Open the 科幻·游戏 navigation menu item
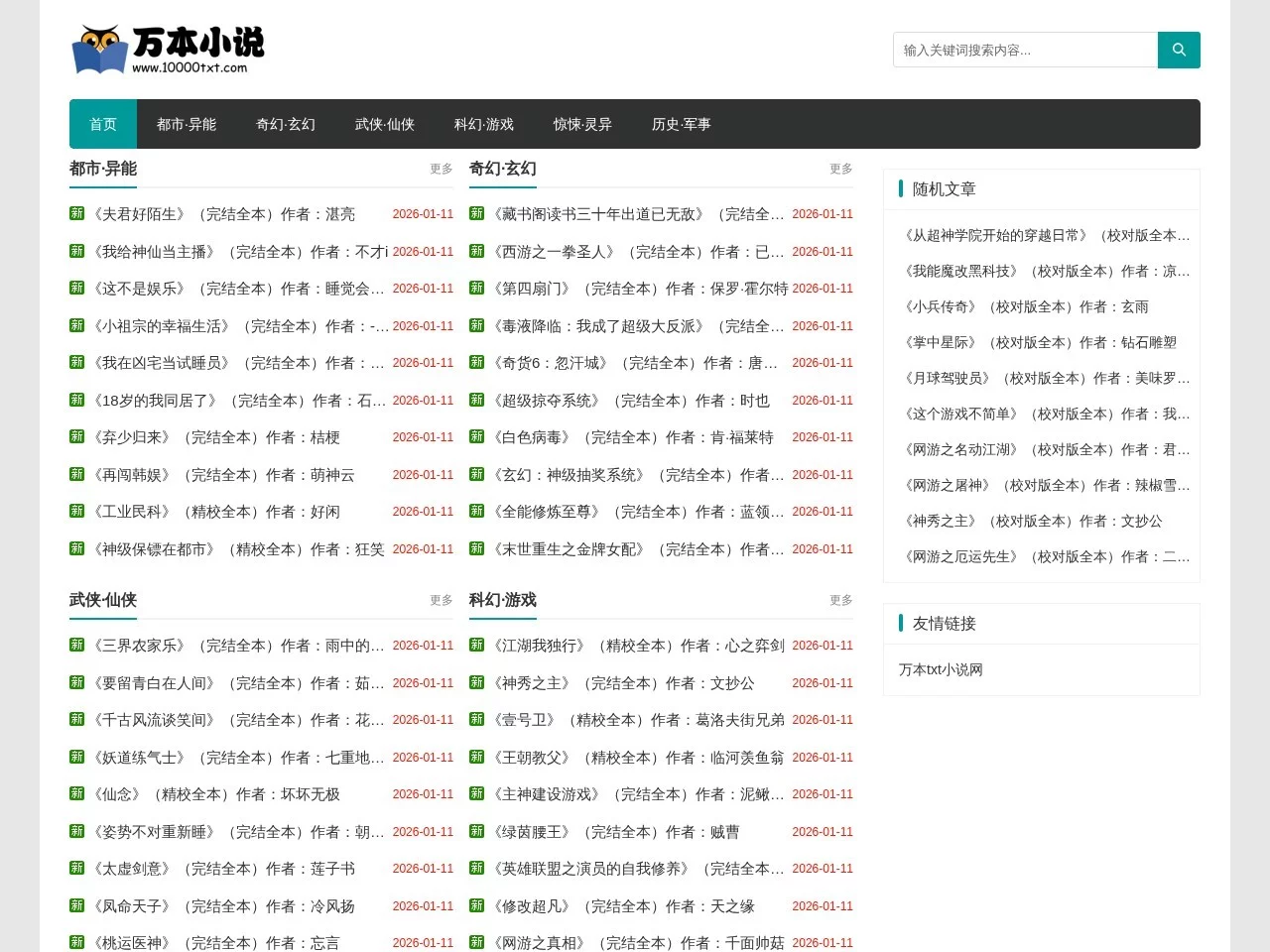This screenshot has width=1270, height=952. pyautogui.click(x=484, y=124)
